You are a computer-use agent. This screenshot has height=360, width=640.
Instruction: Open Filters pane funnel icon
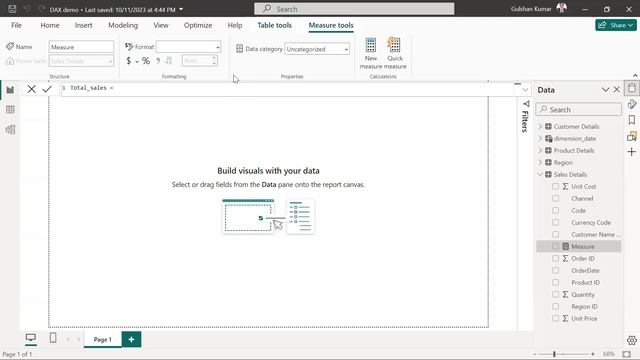point(526,104)
